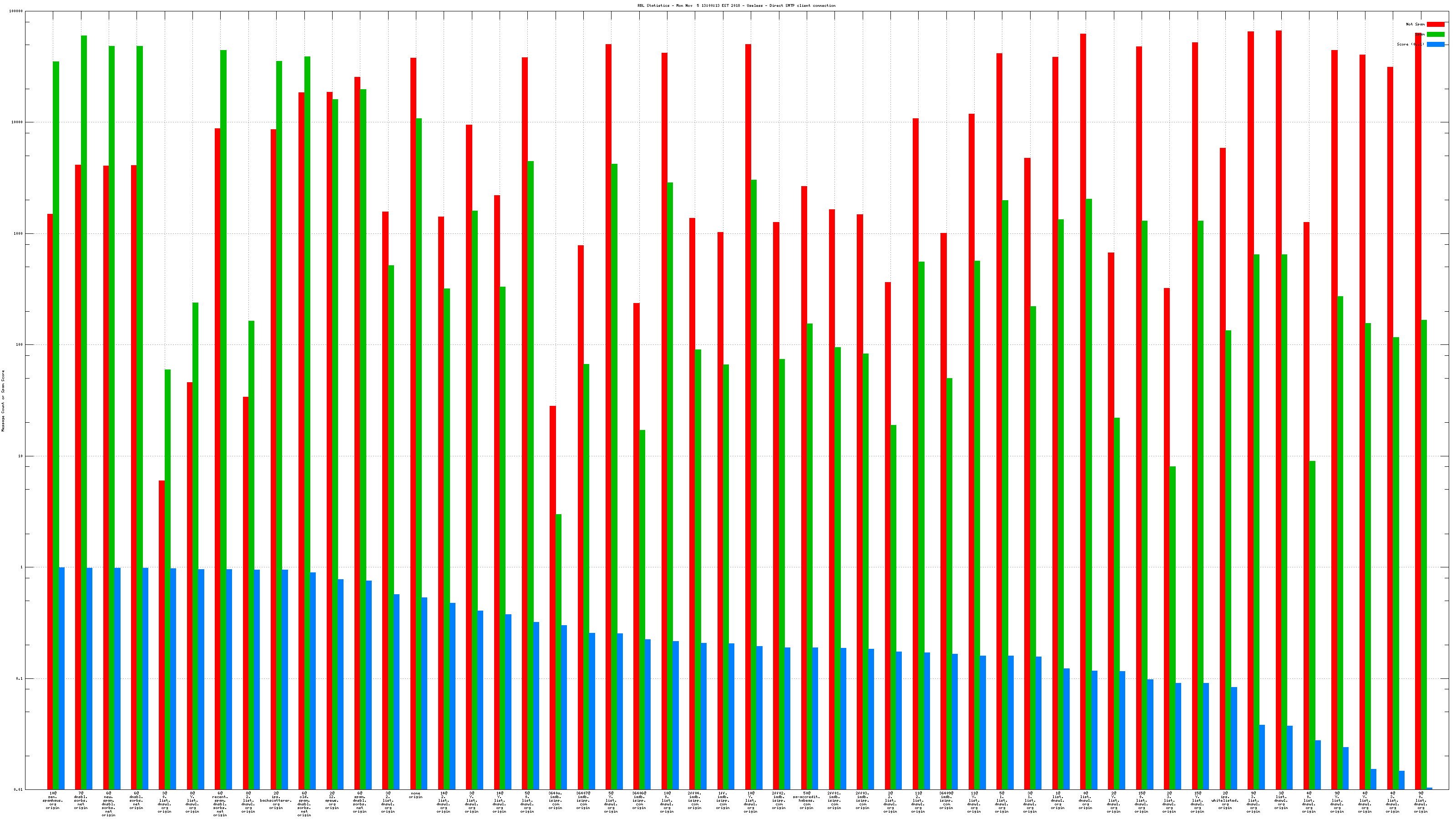Select the recent.spam.dnsbl.sorbs.net x-axis label
Viewport: 1456px width, 819px height.
point(220,805)
